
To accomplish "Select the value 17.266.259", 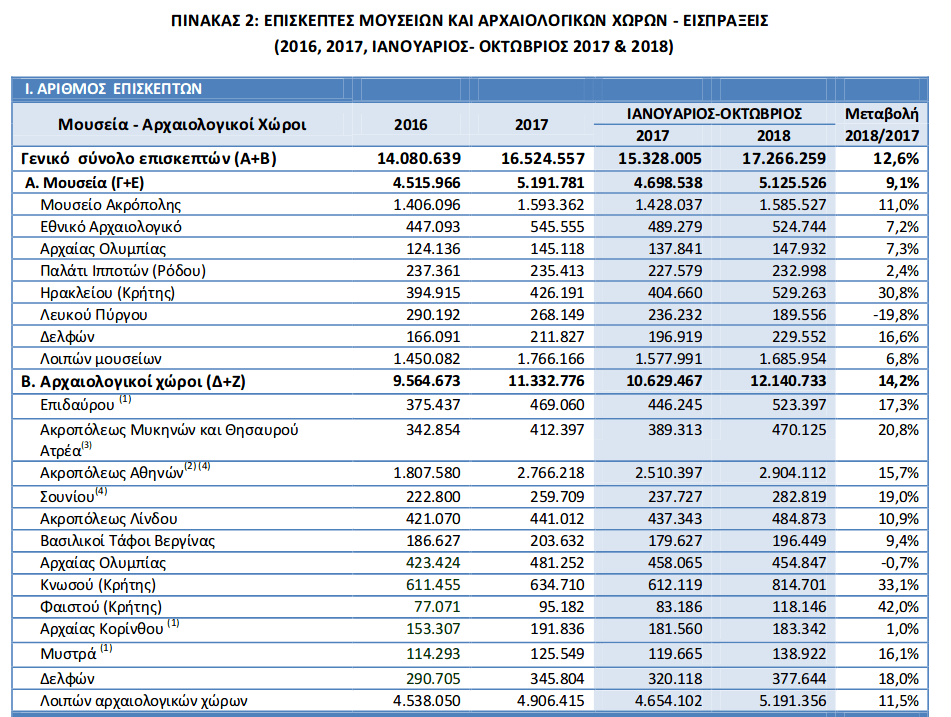I will [784, 159].
